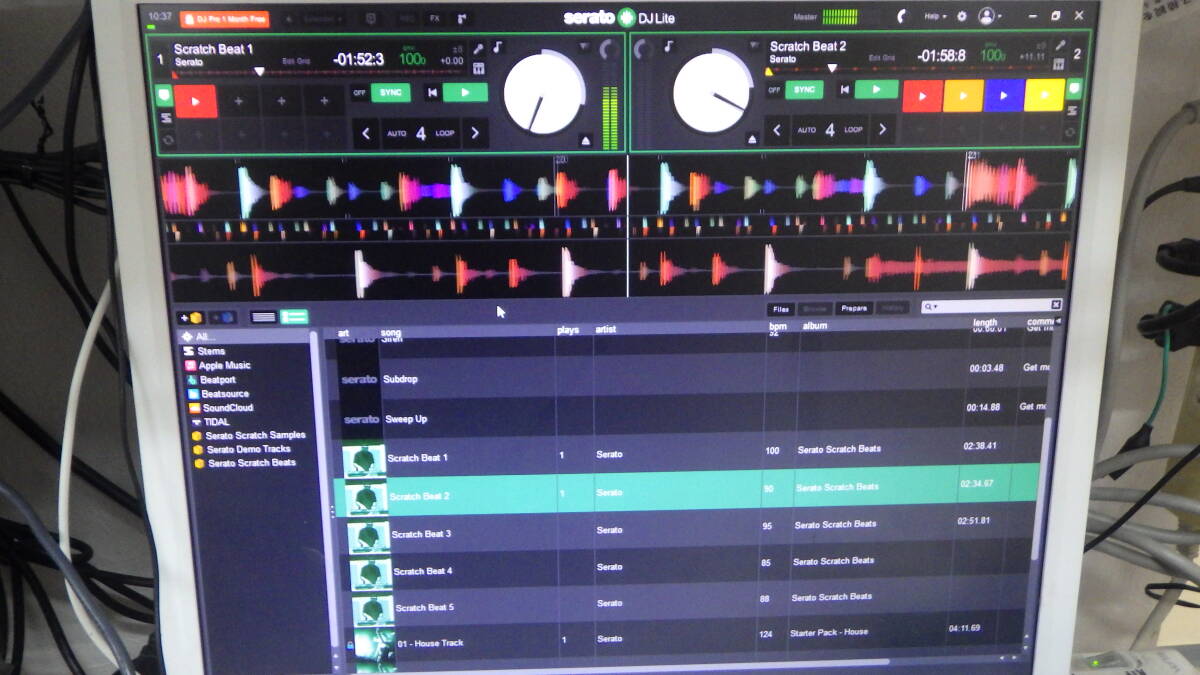Open Beatport in the sidebar

point(217,380)
